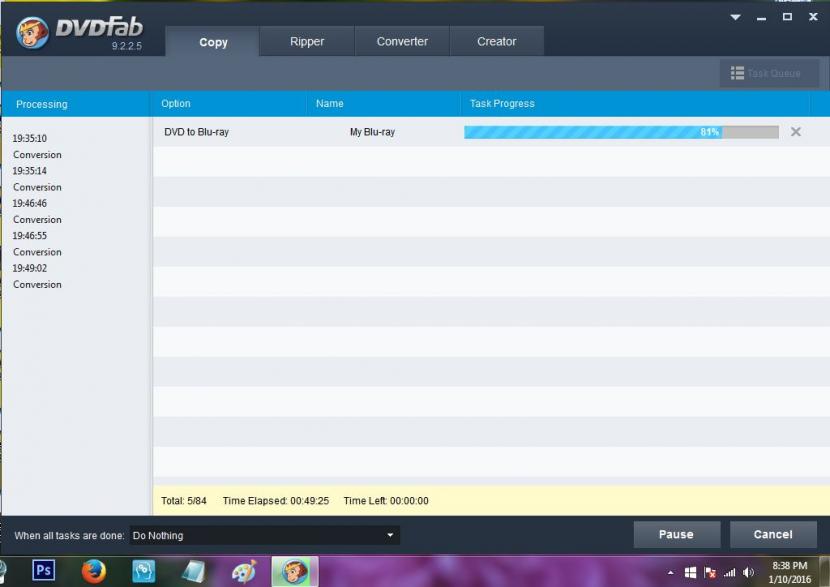Screen dimensions: 830x587
Task: Open the Creator tab
Action: coord(497,41)
